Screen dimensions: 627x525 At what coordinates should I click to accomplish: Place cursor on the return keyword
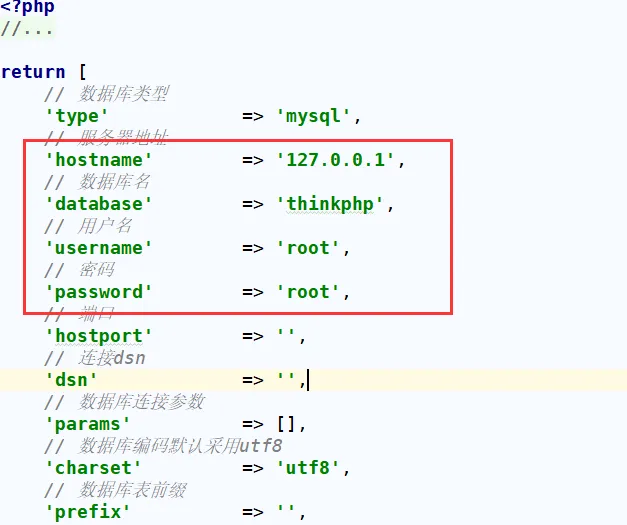pyautogui.click(x=33, y=72)
